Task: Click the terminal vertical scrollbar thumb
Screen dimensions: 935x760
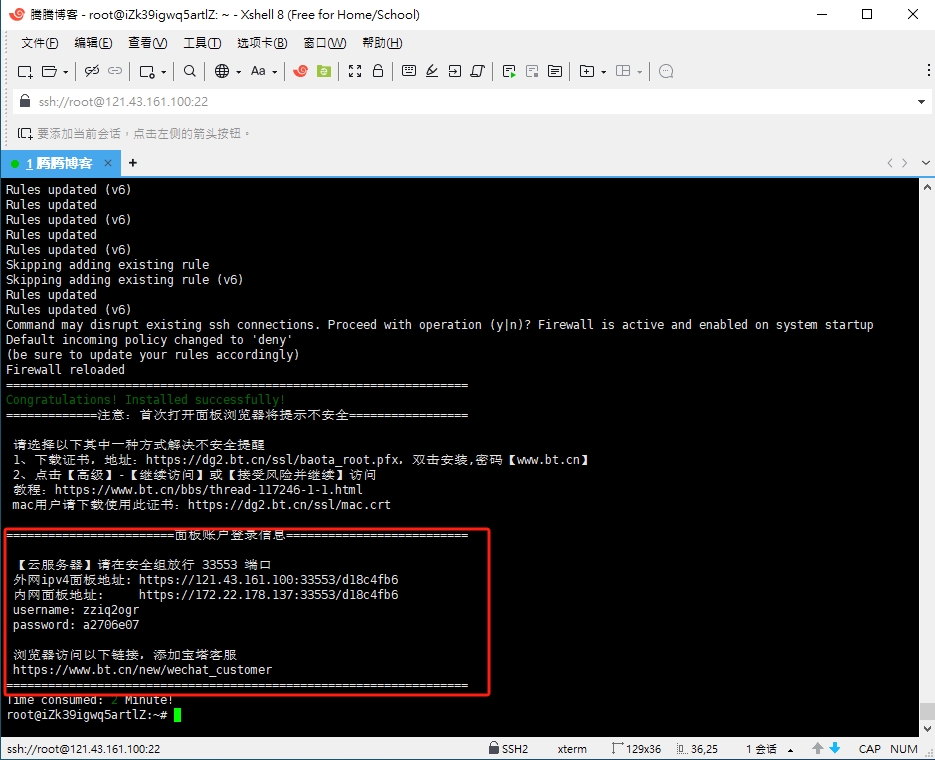Action: click(926, 711)
